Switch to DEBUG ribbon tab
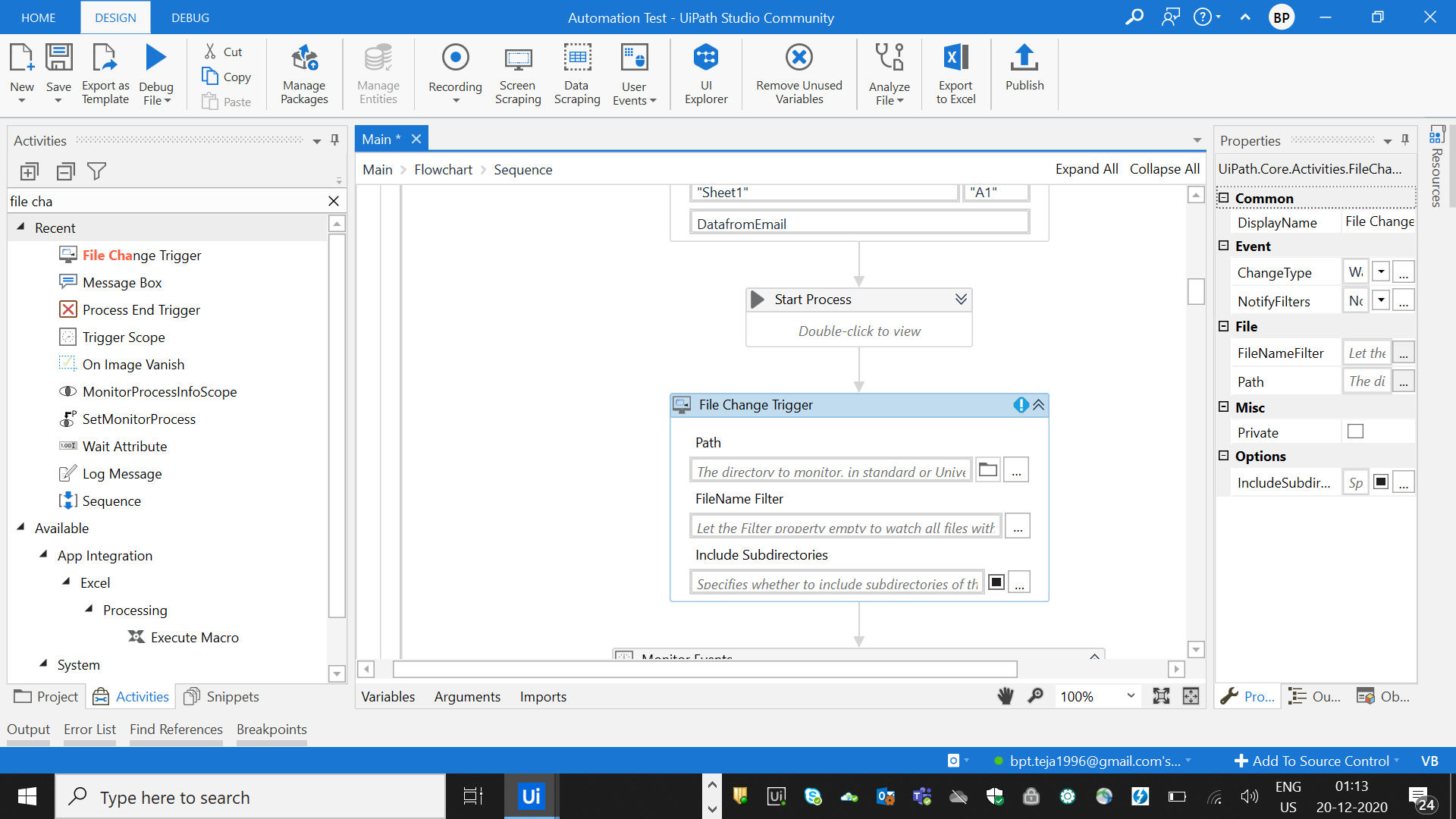 point(190,17)
